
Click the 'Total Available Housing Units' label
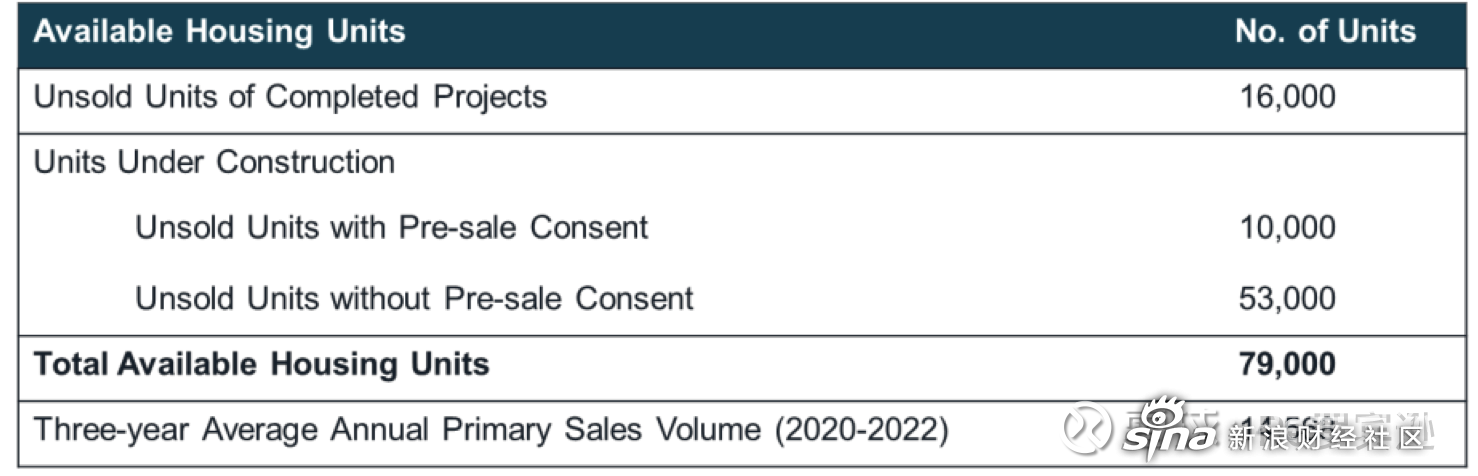262,364
